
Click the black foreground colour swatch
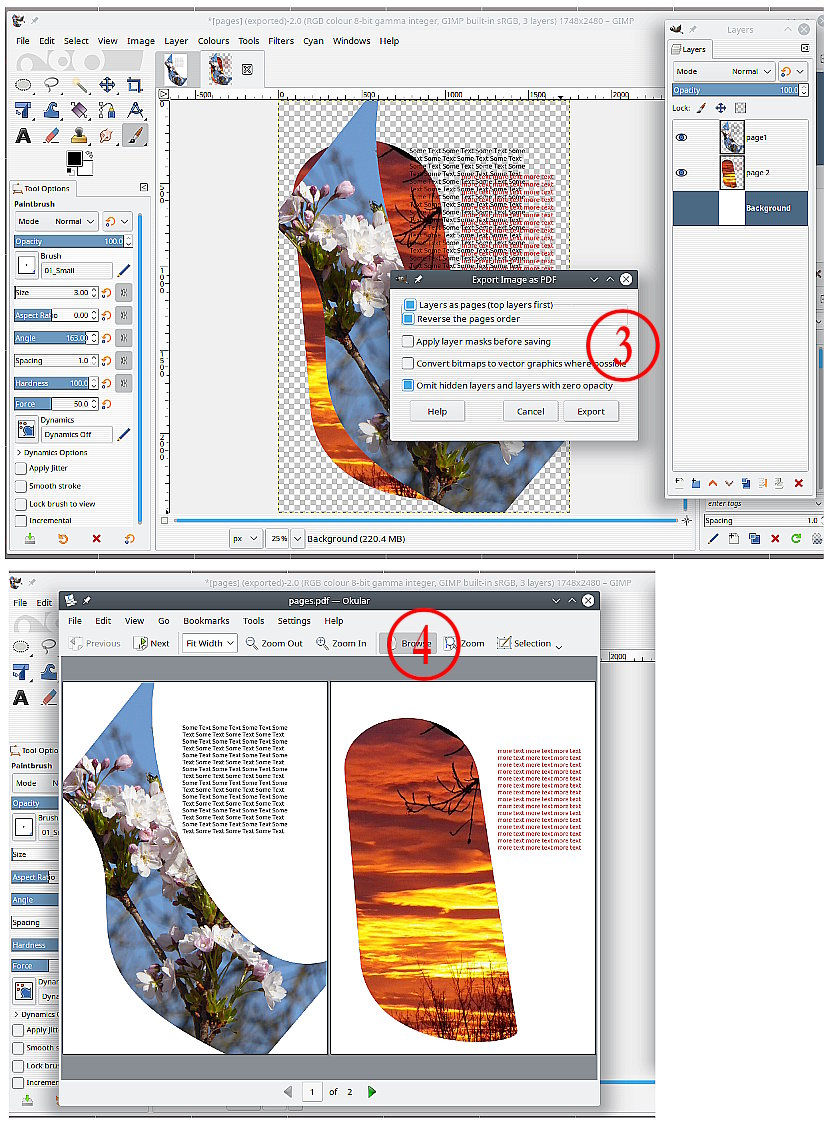pos(73,159)
